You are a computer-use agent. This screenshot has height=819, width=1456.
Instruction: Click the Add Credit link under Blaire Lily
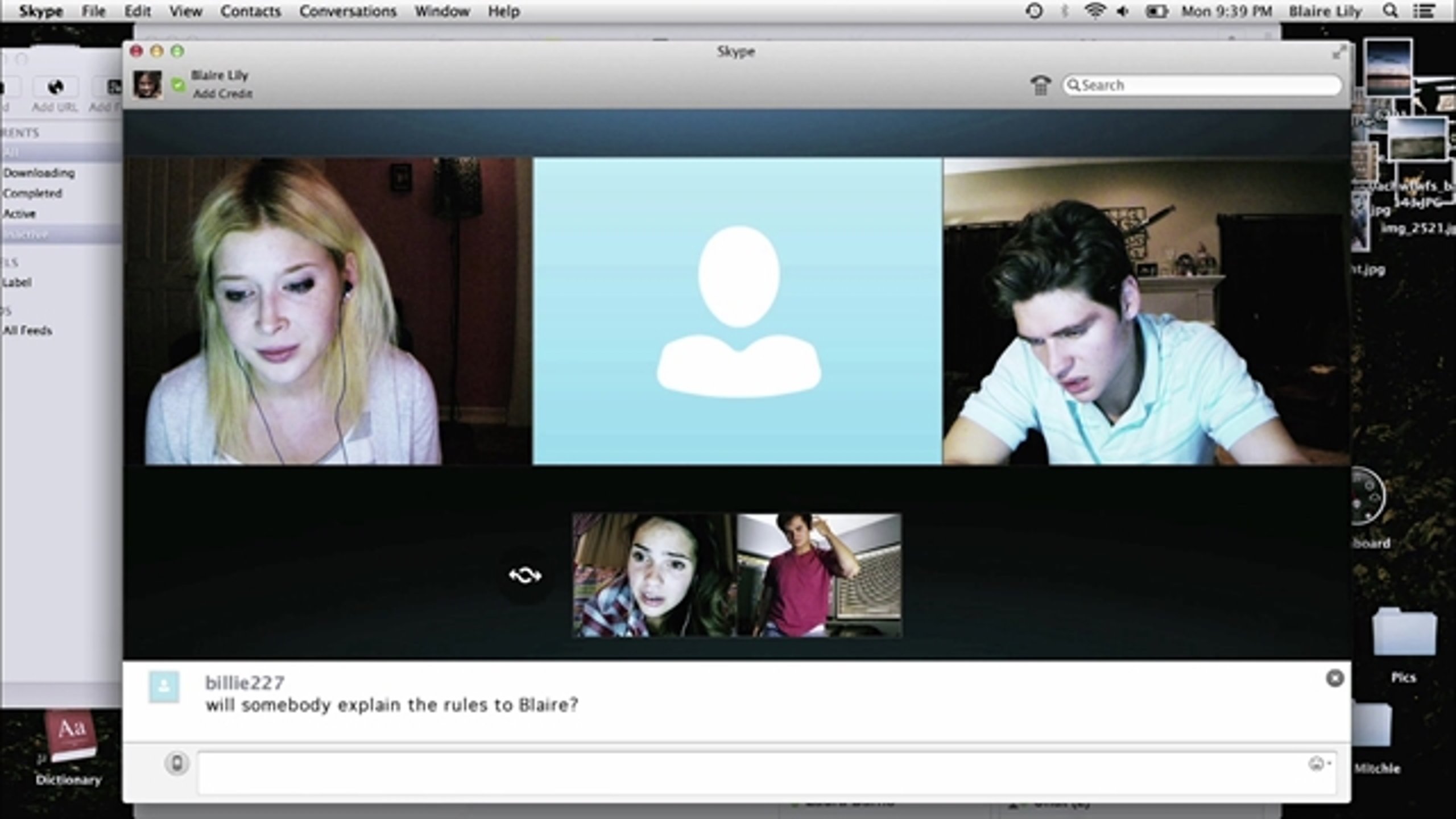click(x=222, y=93)
